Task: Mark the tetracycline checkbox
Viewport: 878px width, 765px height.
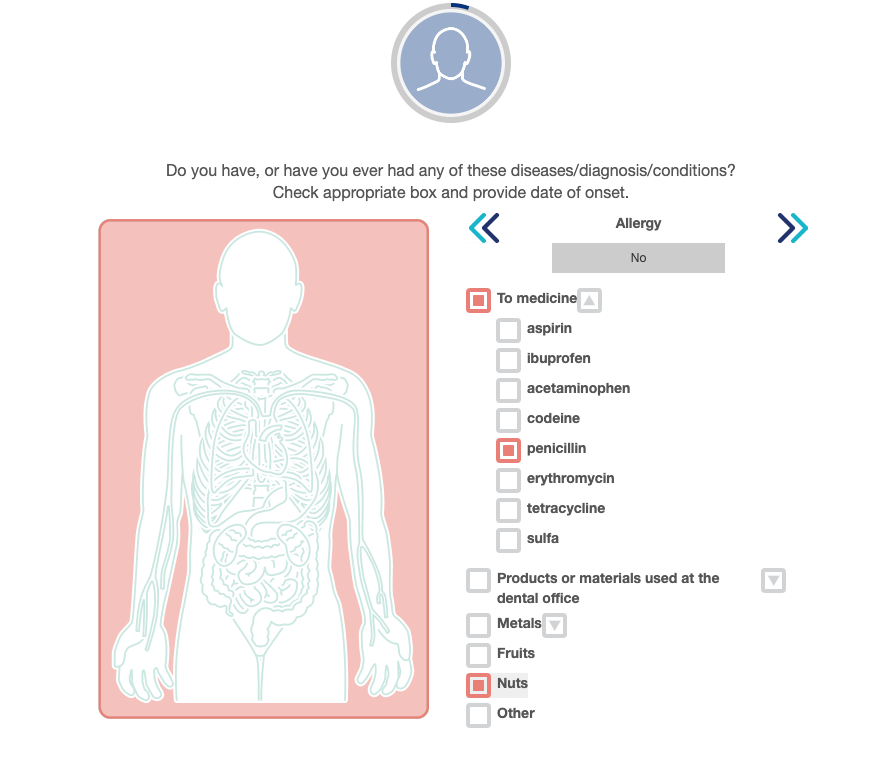Action: coord(509,510)
